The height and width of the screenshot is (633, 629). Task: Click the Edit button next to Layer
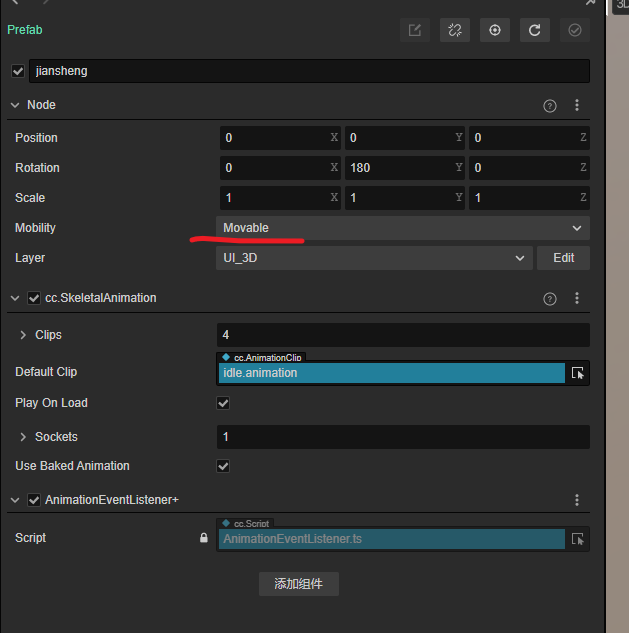click(563, 258)
